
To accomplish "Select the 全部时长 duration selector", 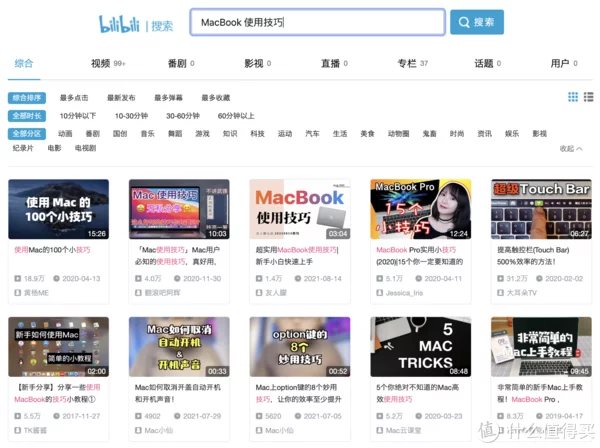I will [x=28, y=116].
